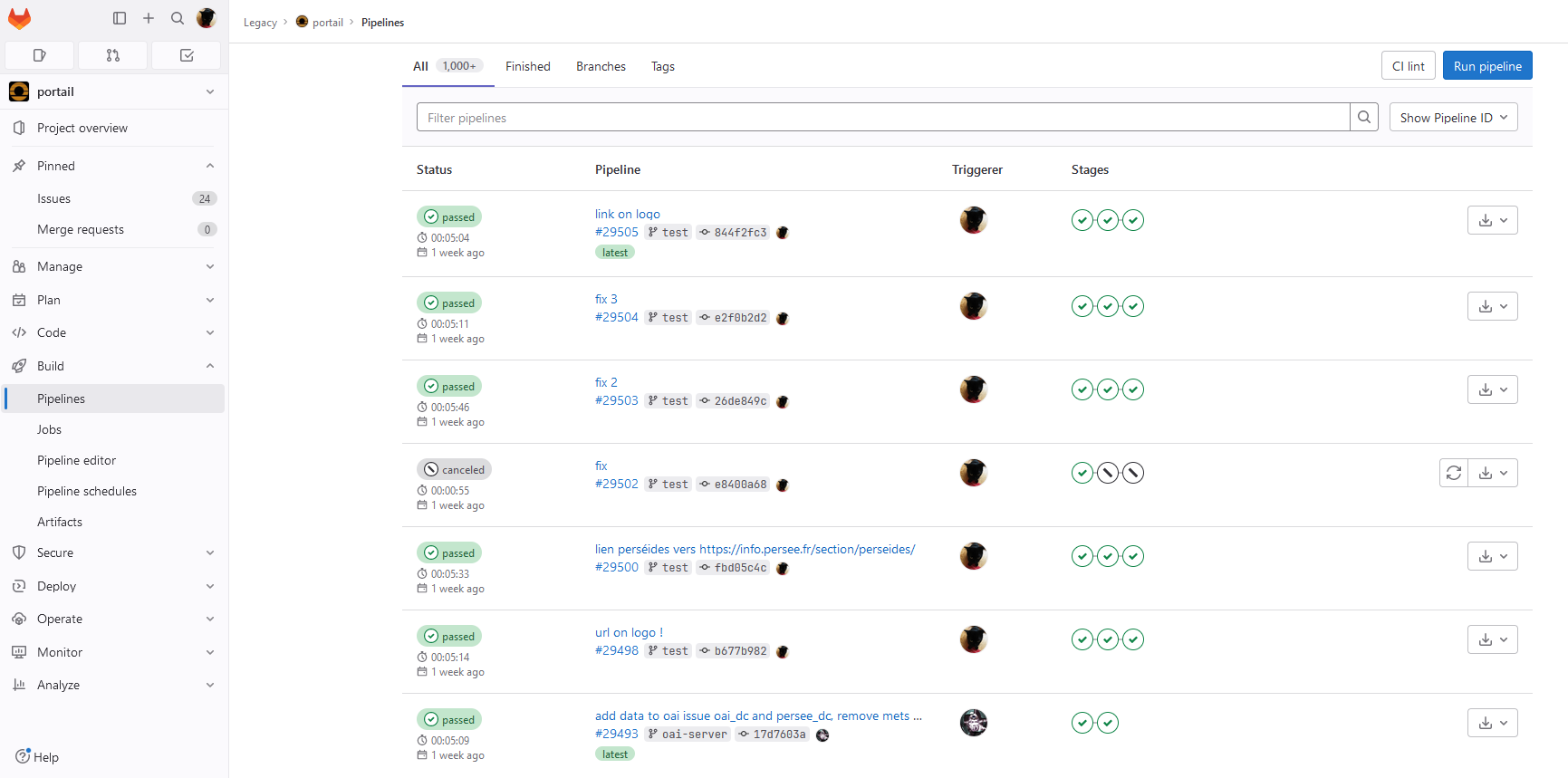Expand the Deploy sidebar section
This screenshot has width=1568, height=778.
point(209,586)
